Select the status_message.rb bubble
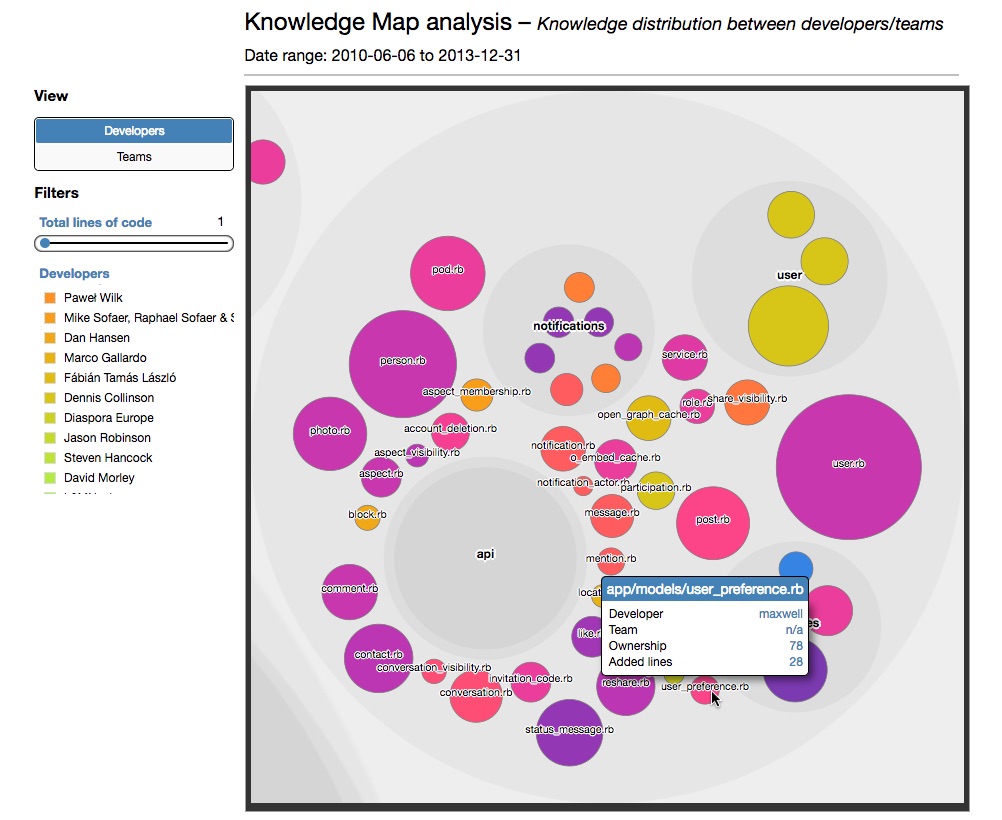1002x820 pixels. 569,733
